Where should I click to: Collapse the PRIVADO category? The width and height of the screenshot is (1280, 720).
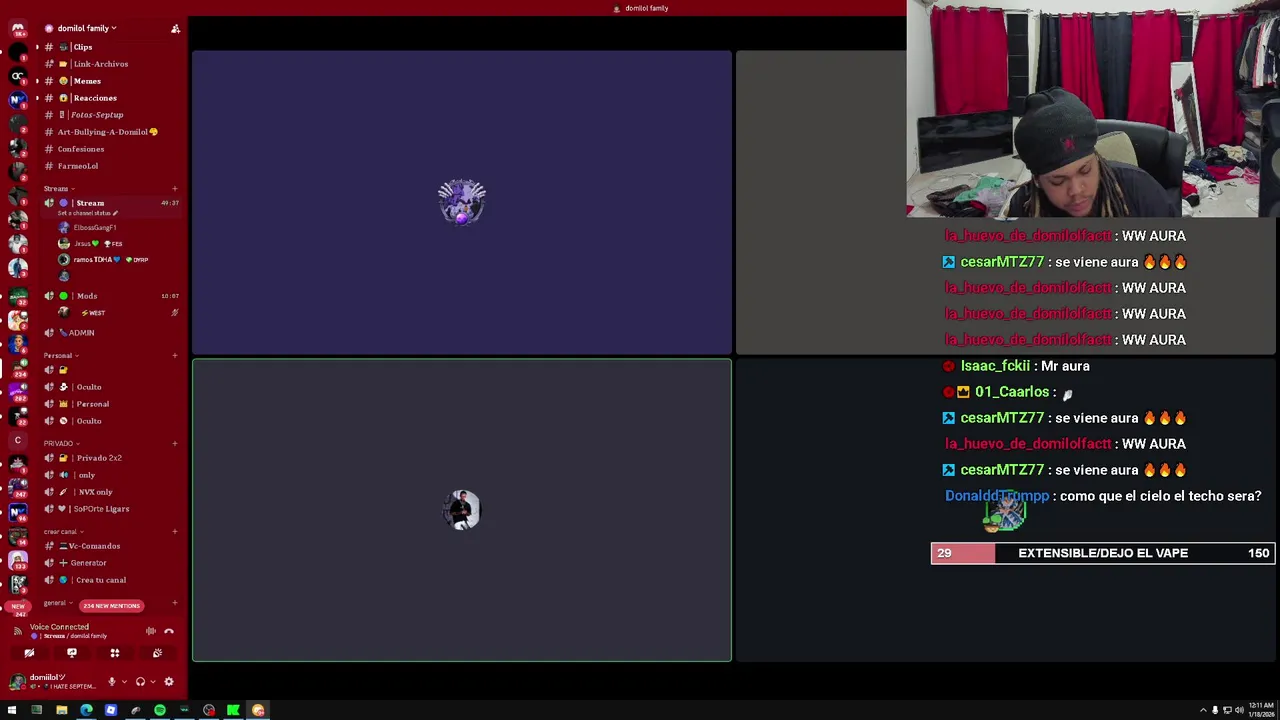point(61,443)
